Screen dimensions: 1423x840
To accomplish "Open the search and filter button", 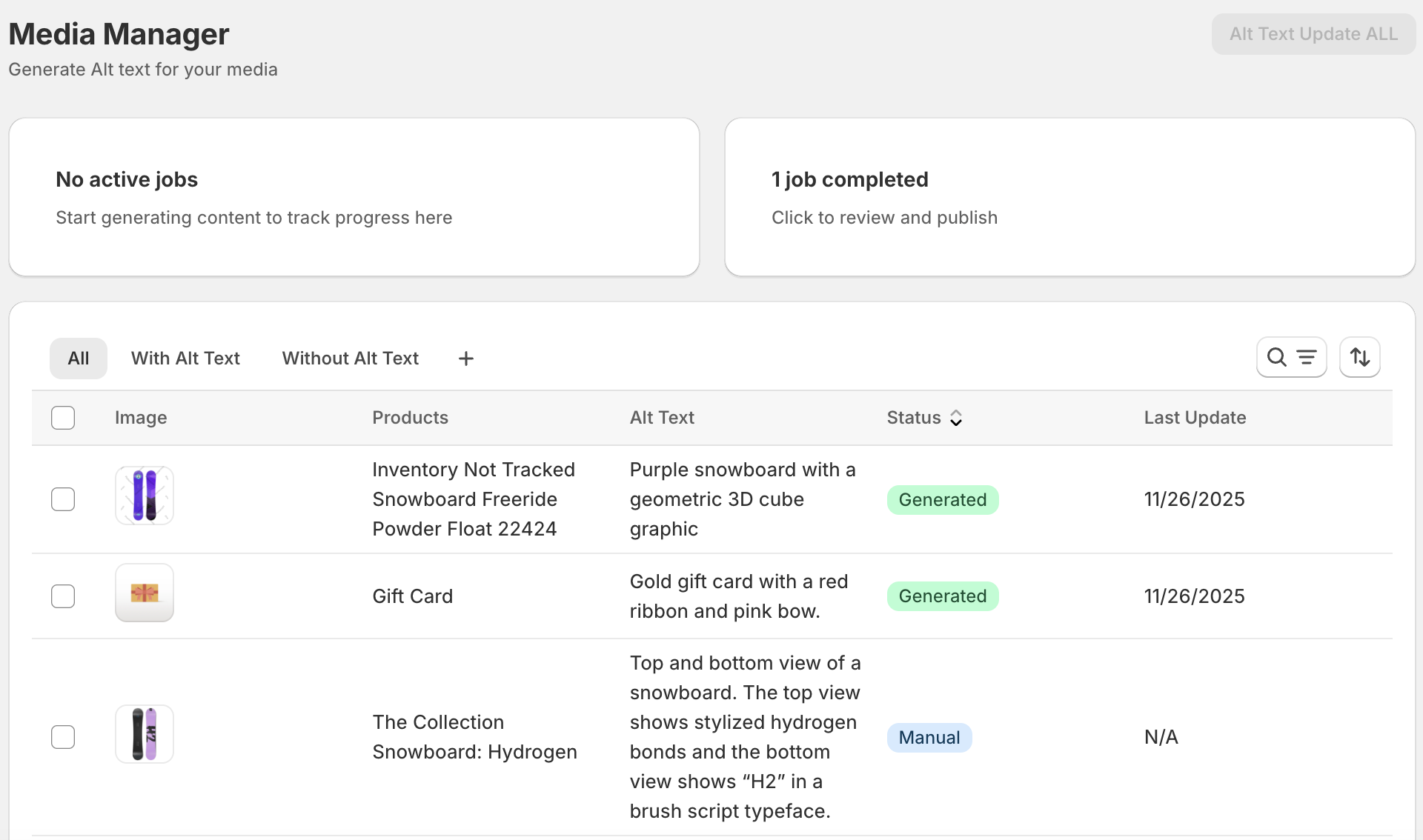I will tap(1291, 358).
